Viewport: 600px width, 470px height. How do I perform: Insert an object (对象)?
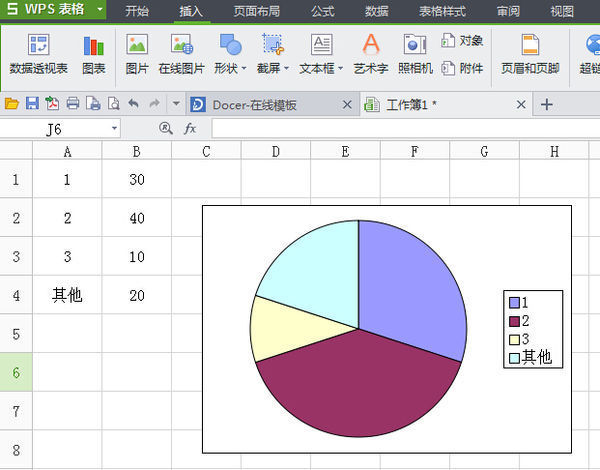click(462, 41)
